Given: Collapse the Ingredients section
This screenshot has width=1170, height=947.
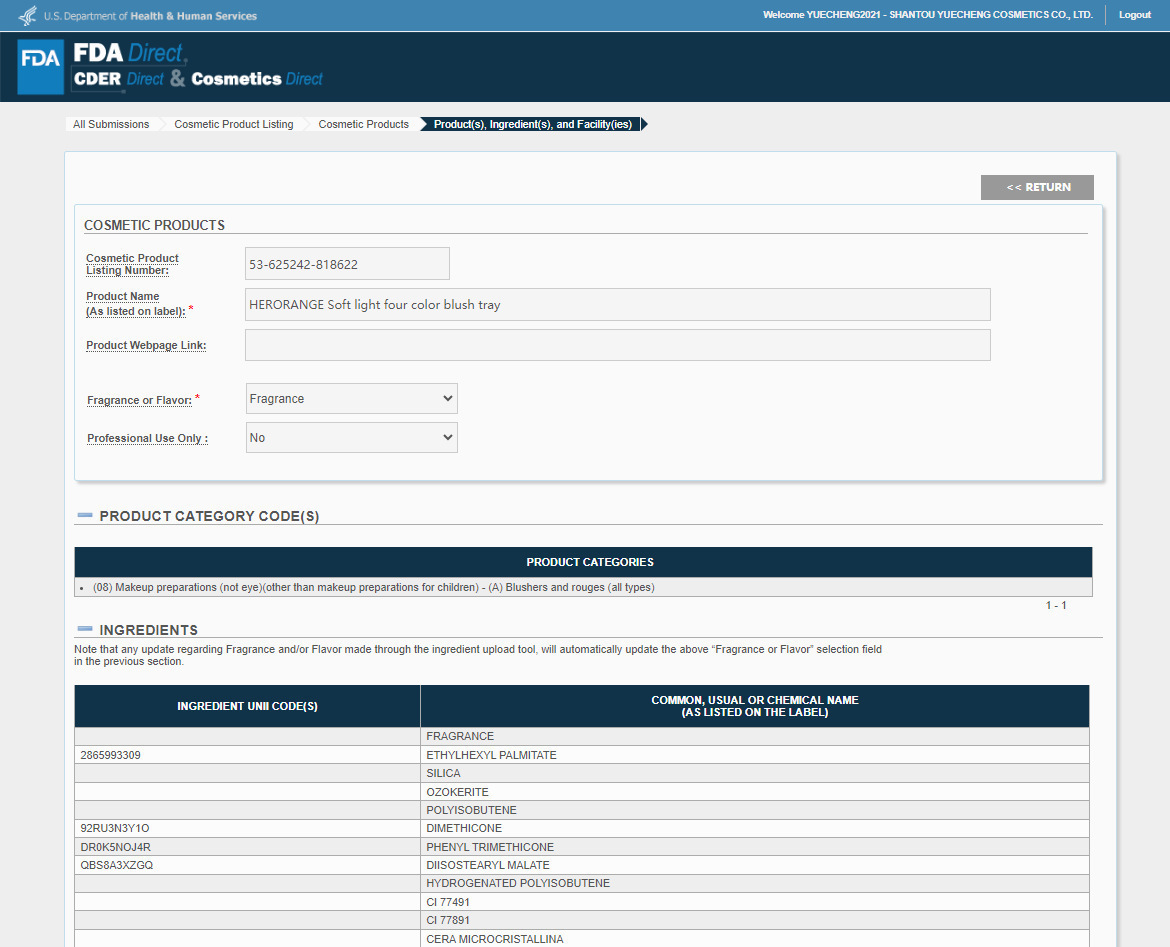Looking at the screenshot, I should 85,629.
